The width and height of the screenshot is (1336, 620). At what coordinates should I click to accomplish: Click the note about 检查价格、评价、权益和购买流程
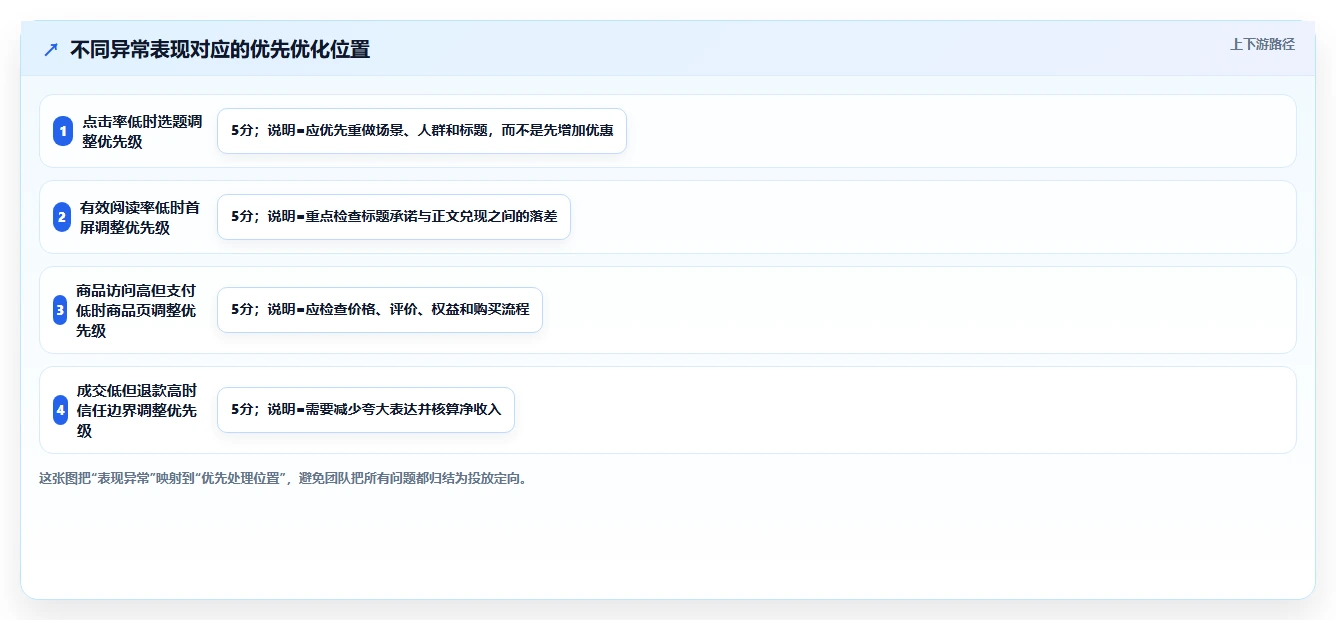click(x=380, y=310)
